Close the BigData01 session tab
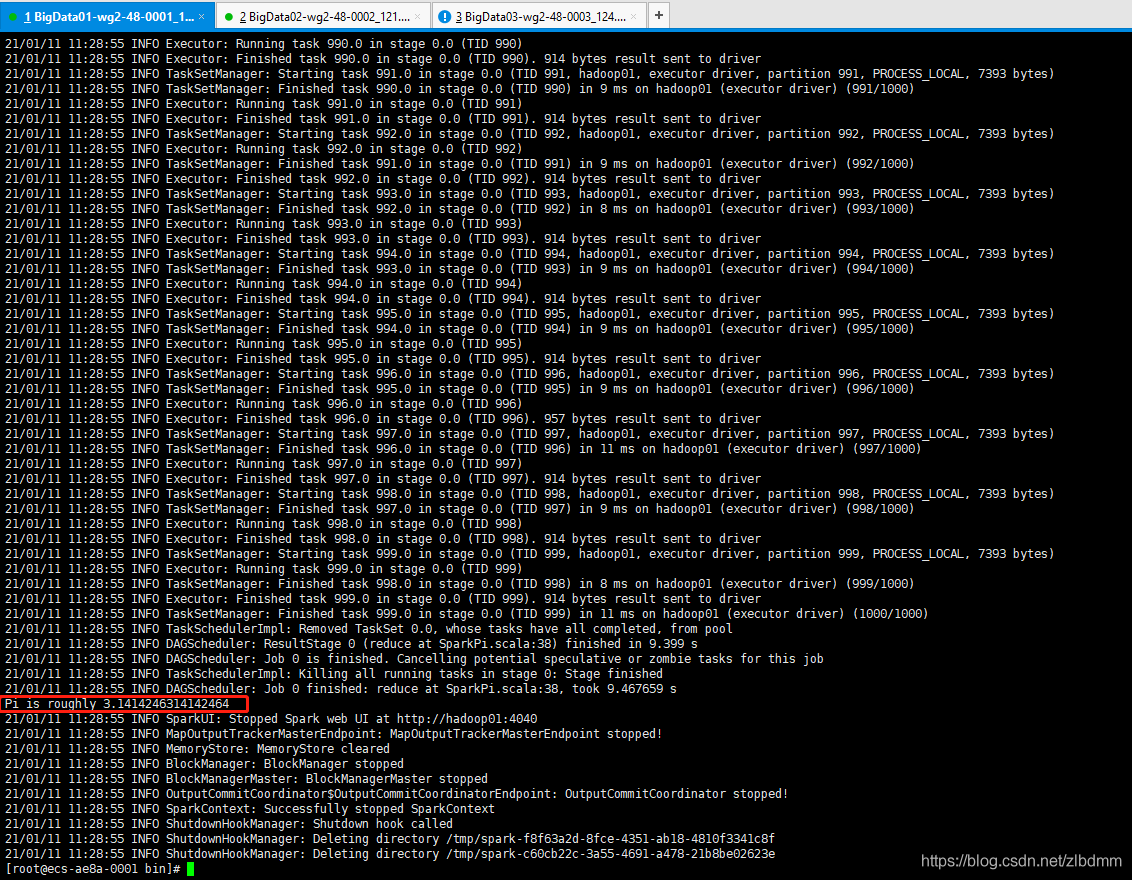This screenshot has width=1132, height=880. (x=201, y=17)
